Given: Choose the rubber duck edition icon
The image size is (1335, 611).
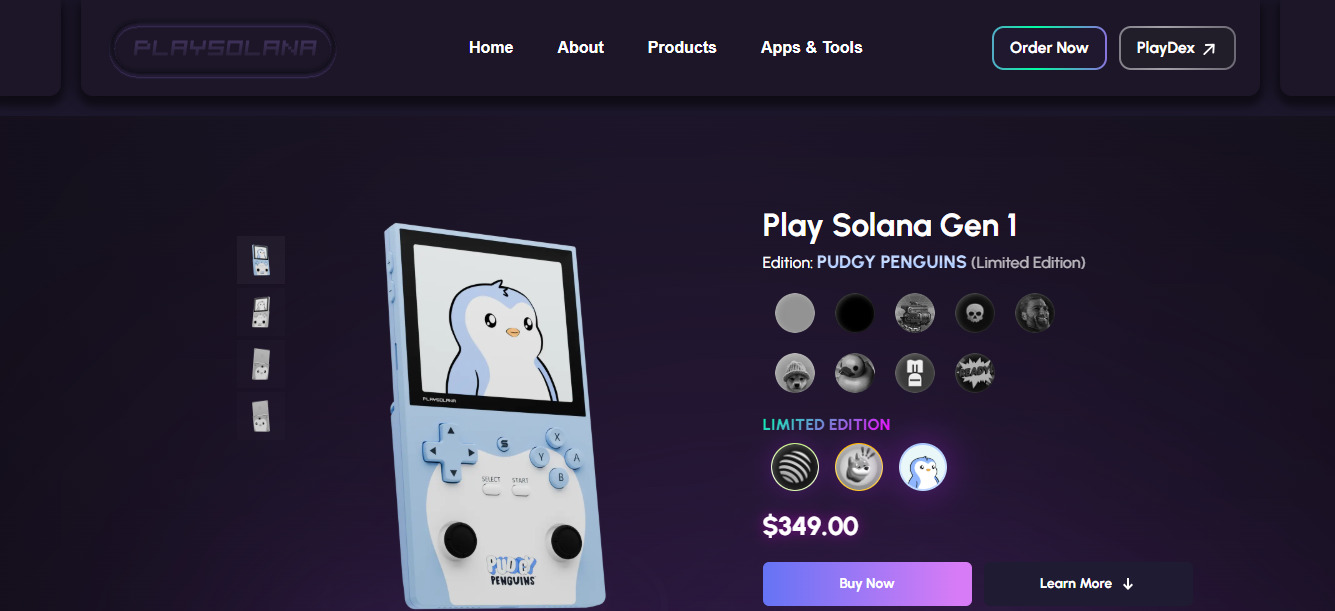Looking at the screenshot, I should [x=855, y=373].
